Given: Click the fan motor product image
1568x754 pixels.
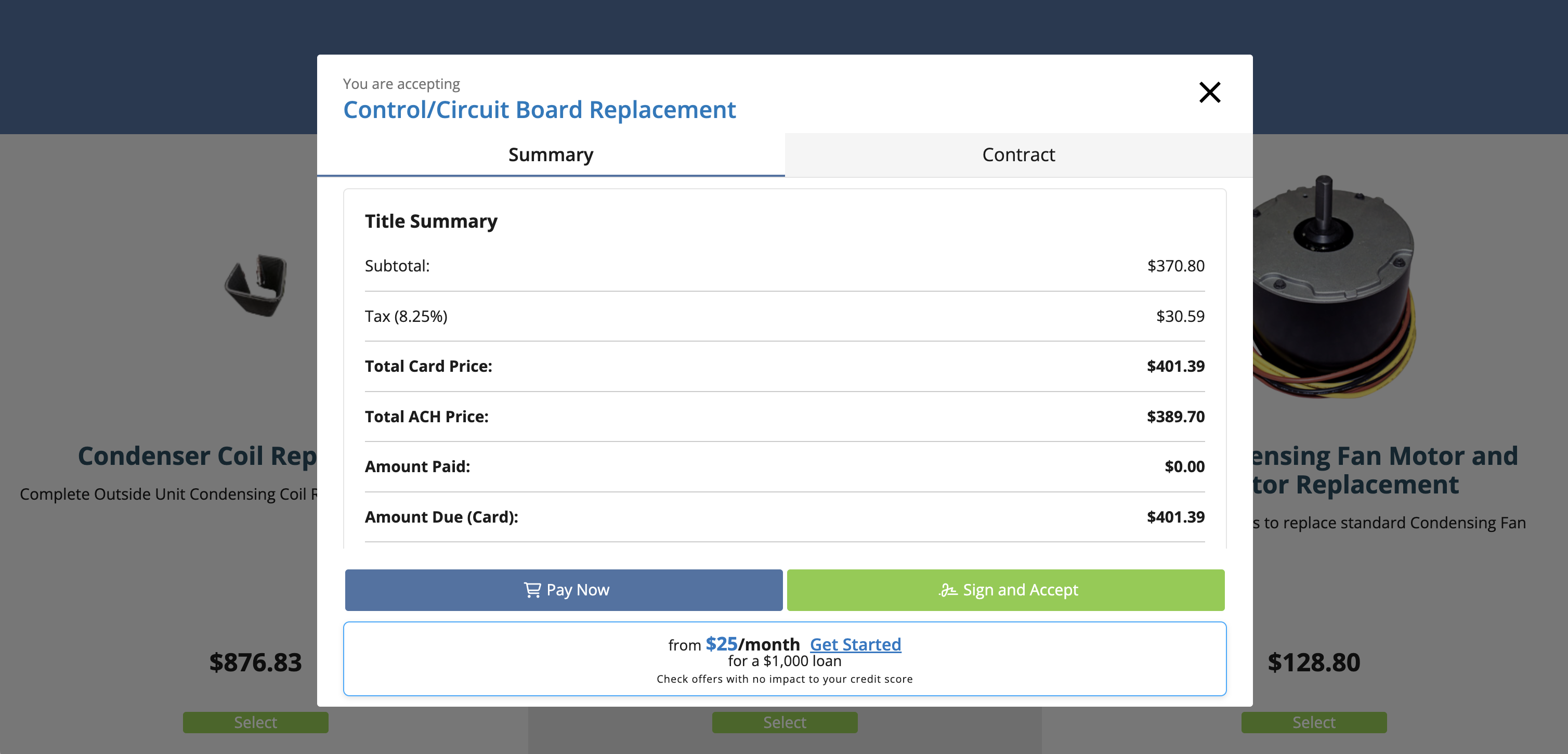Looking at the screenshot, I should (x=1333, y=286).
